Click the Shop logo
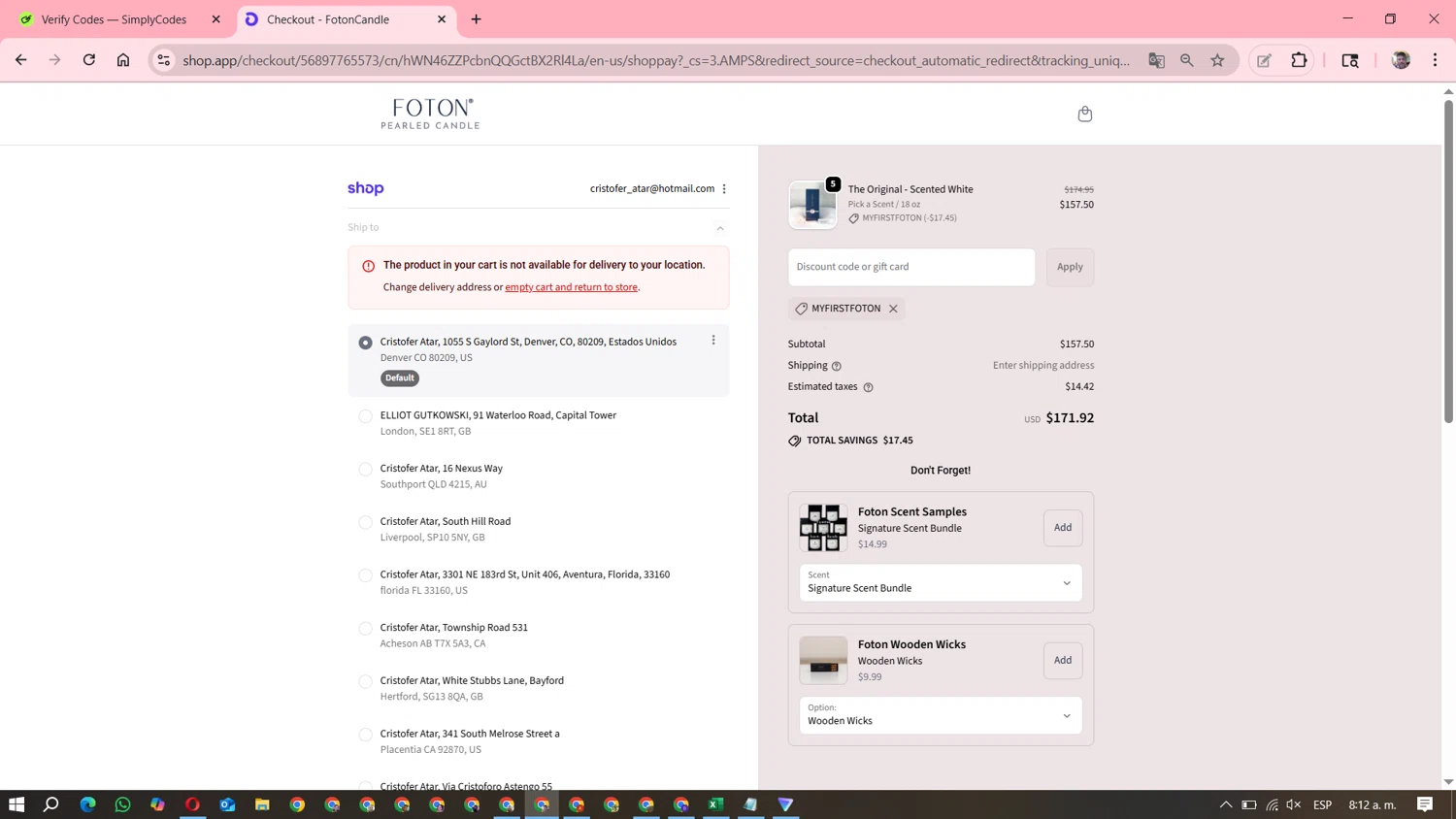This screenshot has width=1456, height=819. click(x=366, y=188)
